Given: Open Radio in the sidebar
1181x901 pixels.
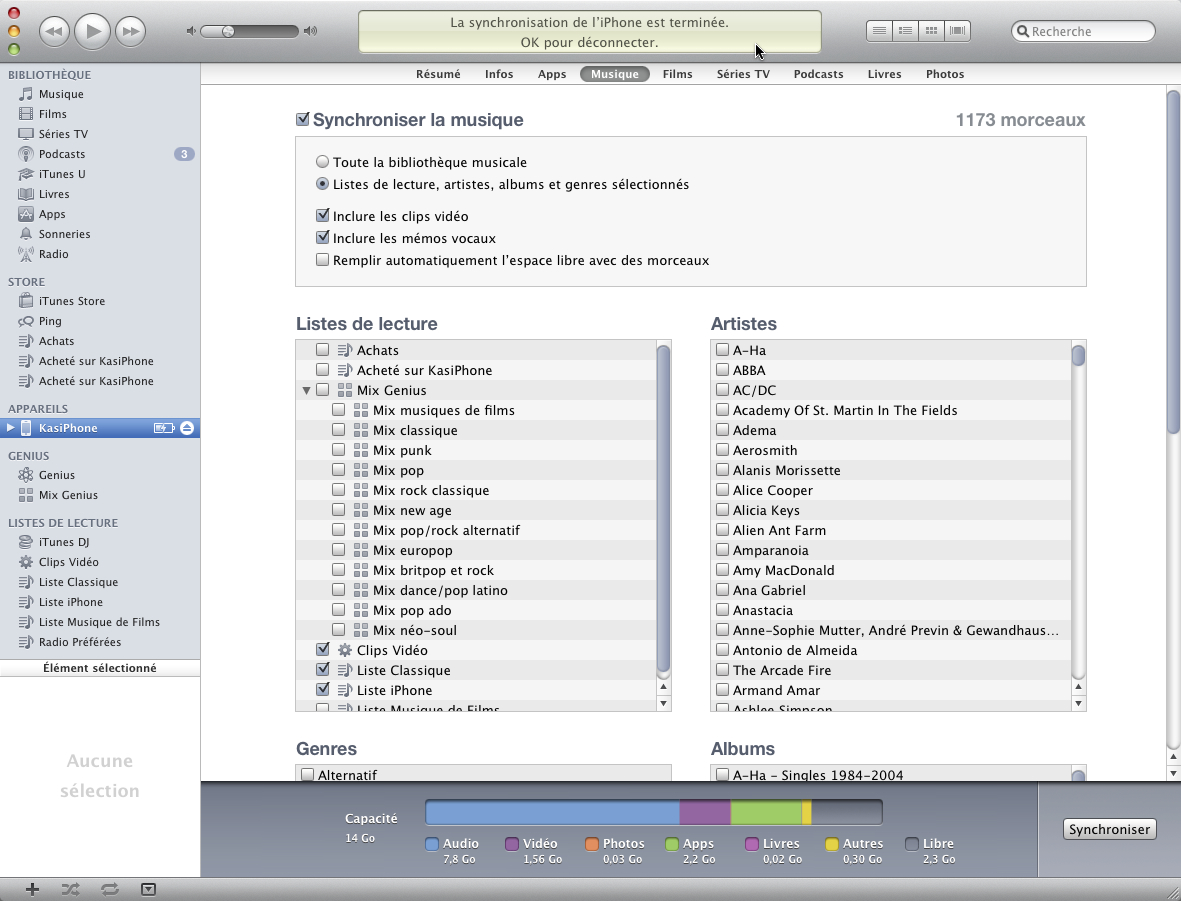Looking at the screenshot, I should pos(53,254).
